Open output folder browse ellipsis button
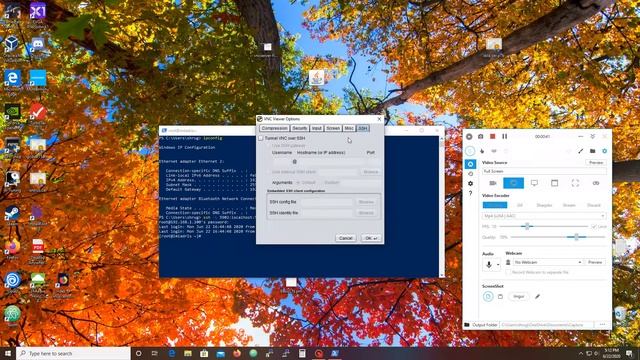640x360 pixels. coord(602,324)
